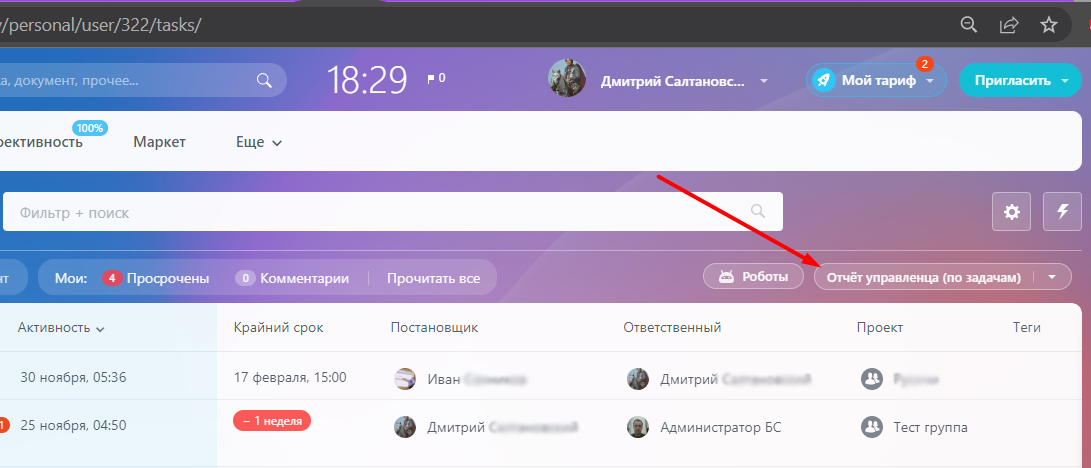Click the – 1 неделя overdue deadline badge
This screenshot has width=1091, height=468.
[272, 421]
